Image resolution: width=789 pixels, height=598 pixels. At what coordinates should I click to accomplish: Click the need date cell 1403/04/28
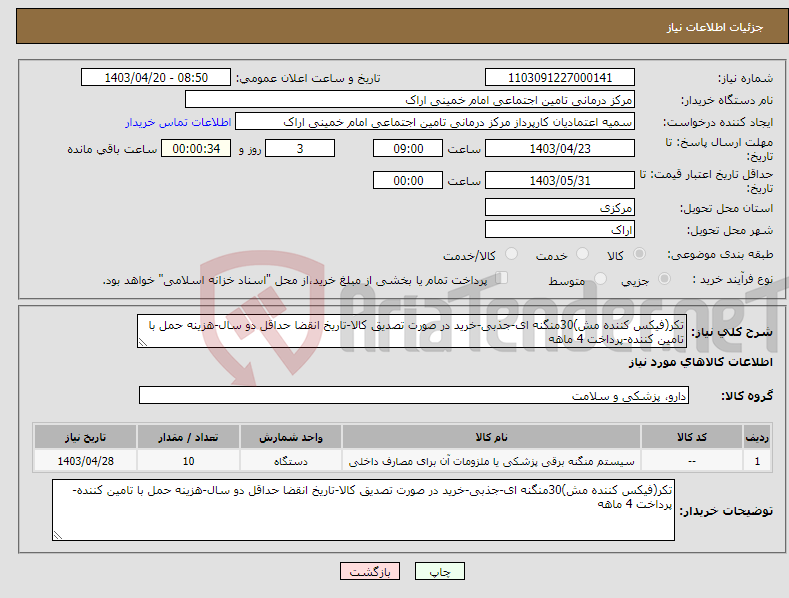click(86, 461)
